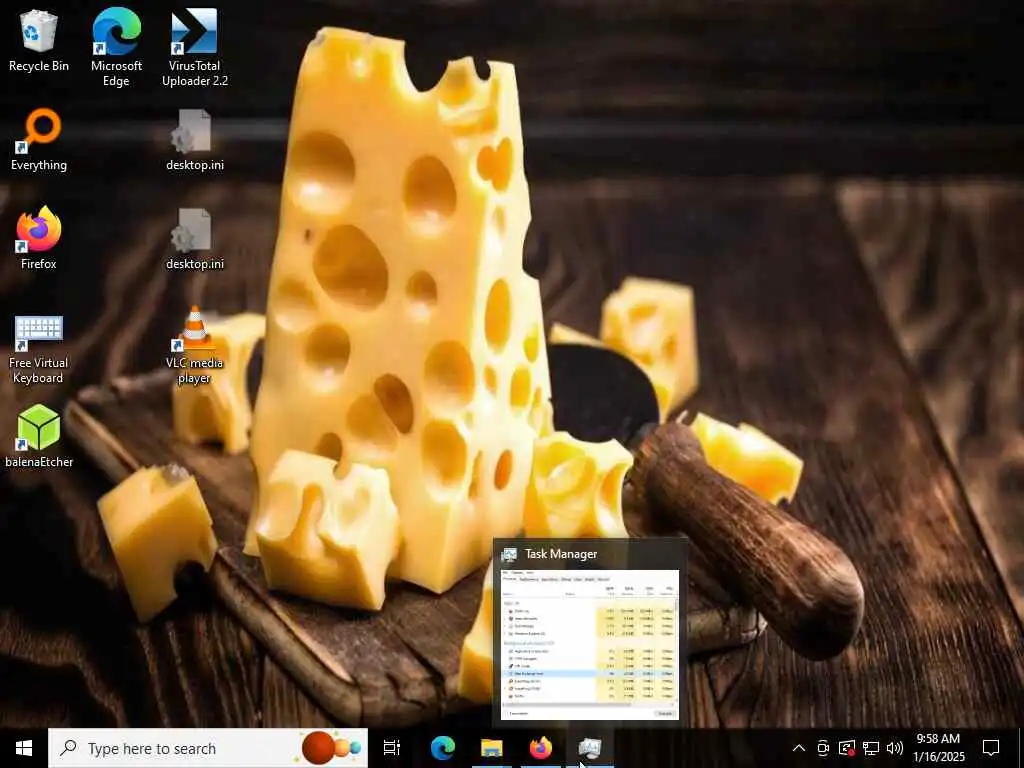This screenshot has height=768, width=1024.
Task: Select the Firefox desktop shortcut
Action: 39,238
